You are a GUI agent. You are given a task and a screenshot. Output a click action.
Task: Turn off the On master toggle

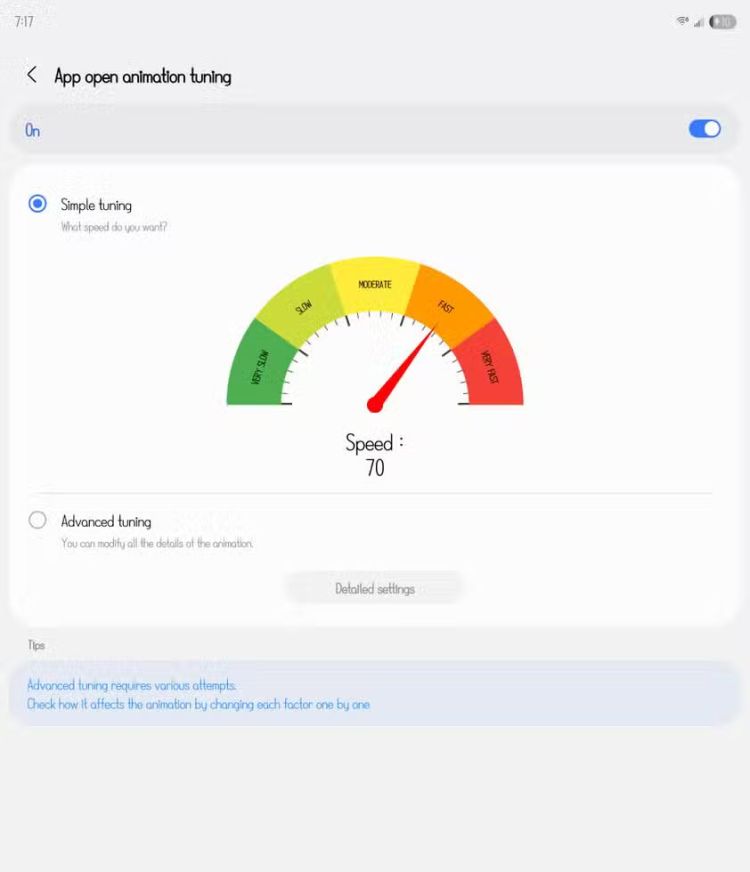(704, 129)
